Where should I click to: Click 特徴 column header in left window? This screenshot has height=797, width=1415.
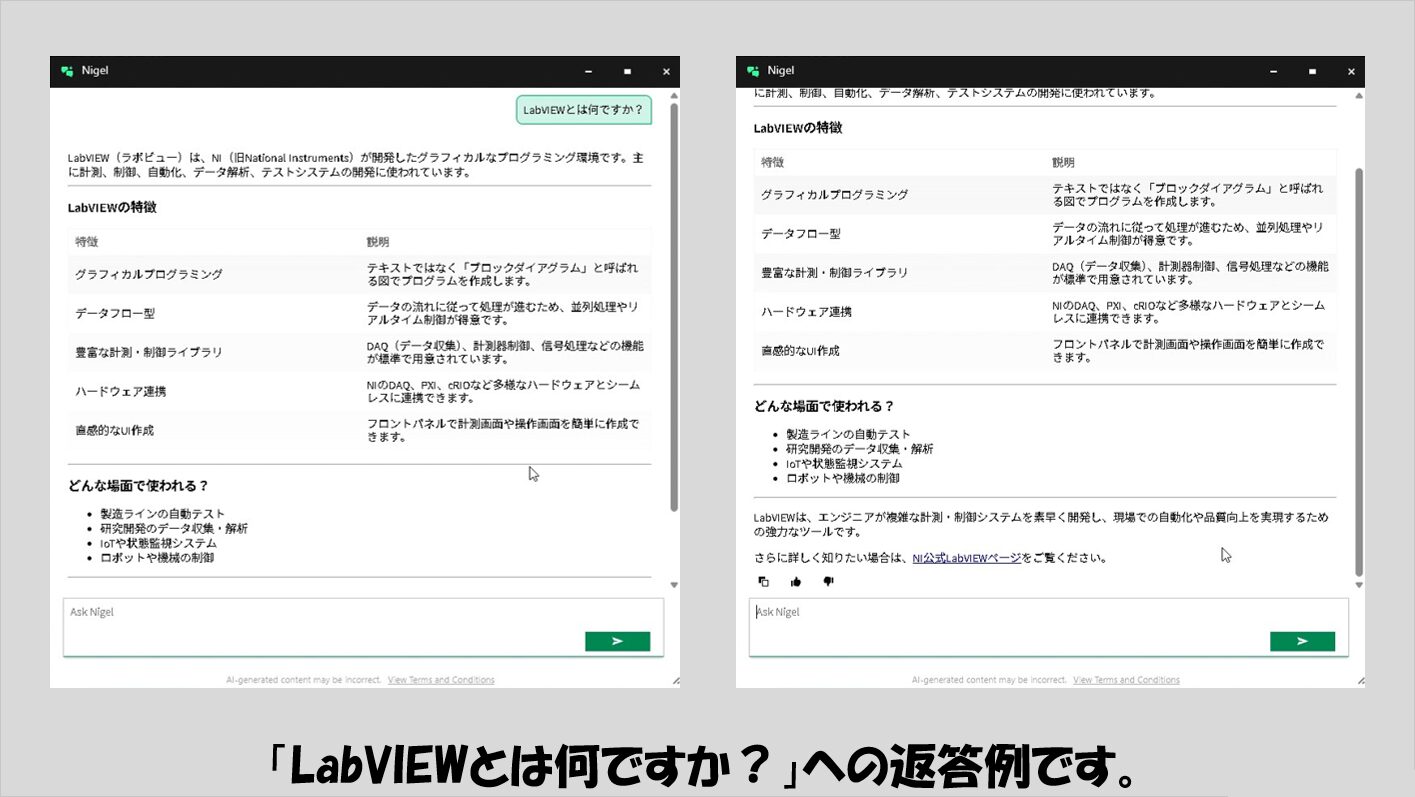pos(87,242)
